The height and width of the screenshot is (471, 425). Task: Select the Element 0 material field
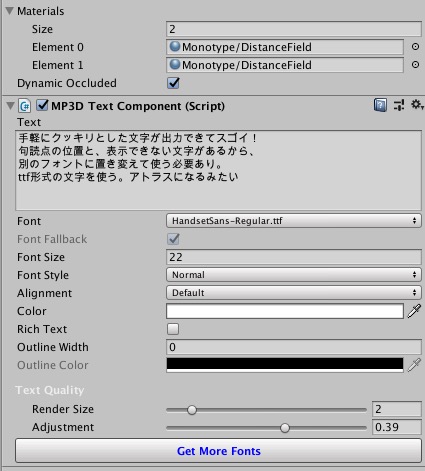[285, 47]
